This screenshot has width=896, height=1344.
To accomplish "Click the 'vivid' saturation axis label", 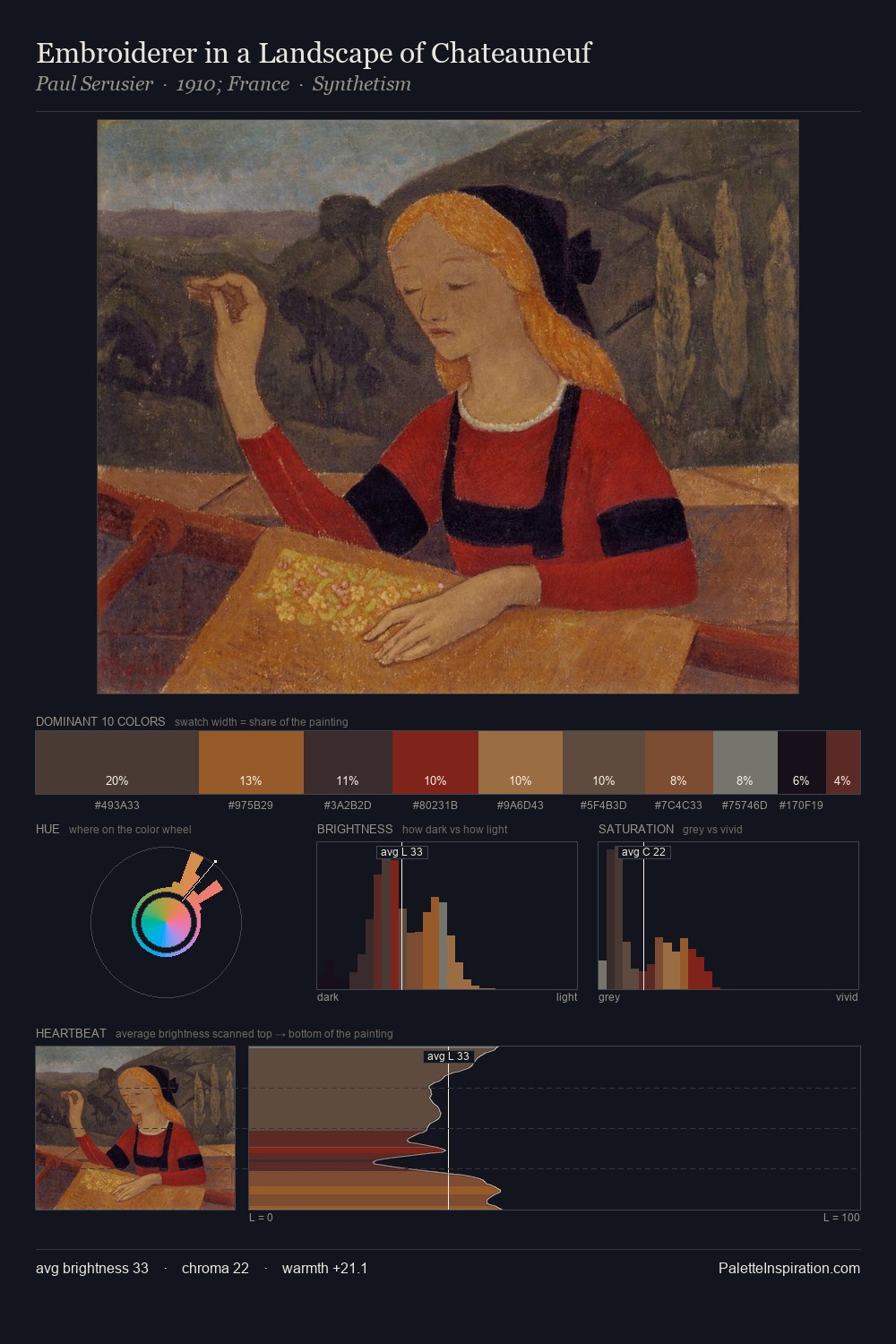I will pos(847,997).
